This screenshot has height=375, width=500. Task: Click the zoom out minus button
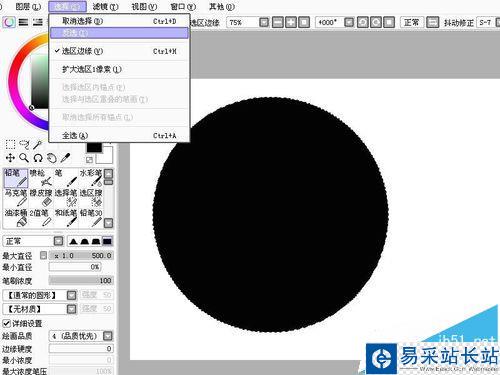(x=277, y=22)
